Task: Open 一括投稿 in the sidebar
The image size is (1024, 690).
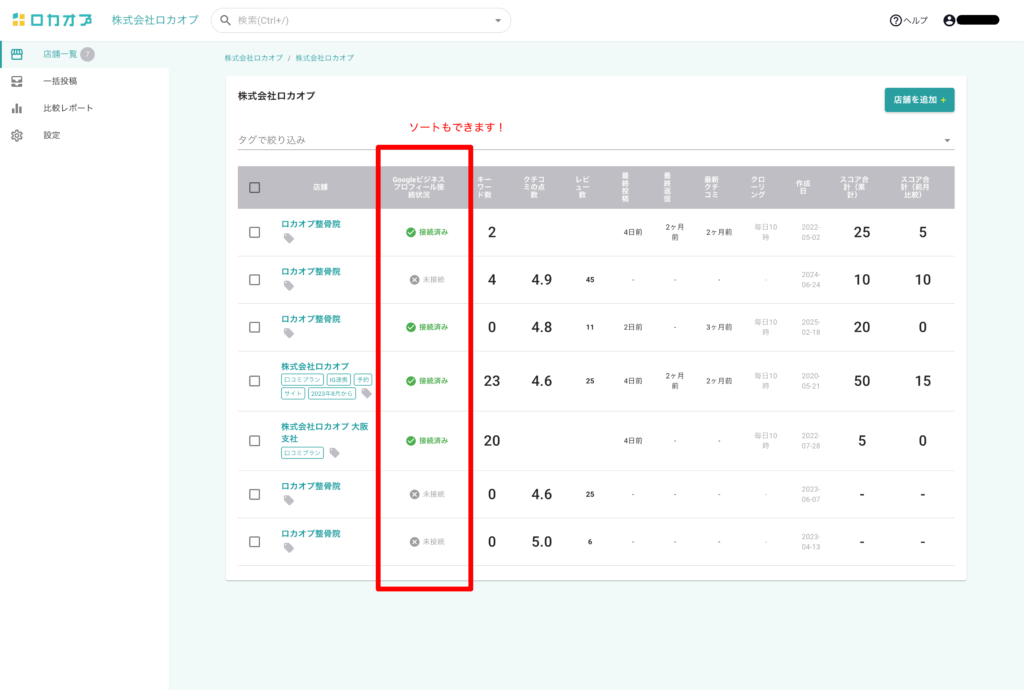Action: [x=84, y=81]
